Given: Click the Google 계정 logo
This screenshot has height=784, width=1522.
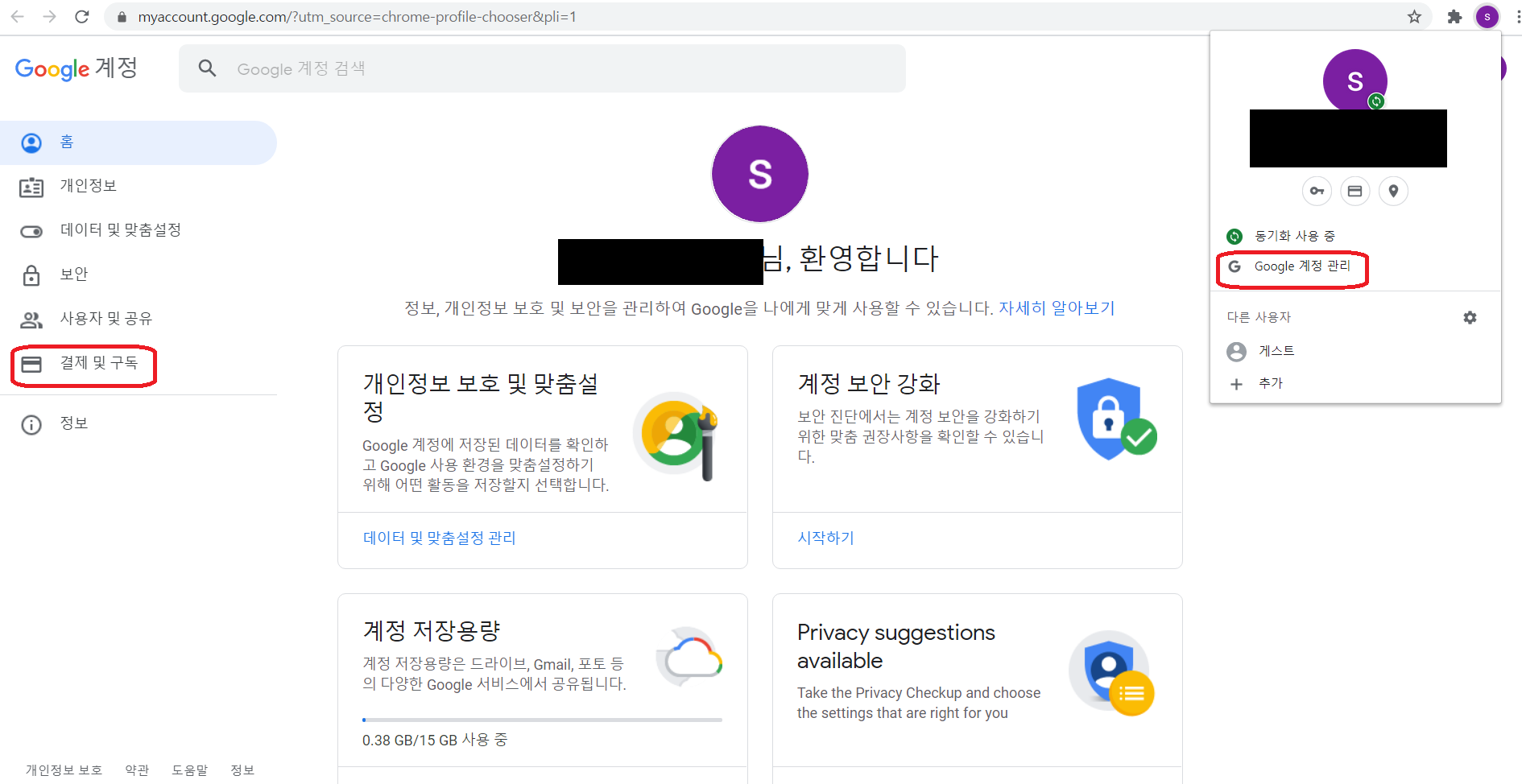Looking at the screenshot, I should [x=77, y=68].
